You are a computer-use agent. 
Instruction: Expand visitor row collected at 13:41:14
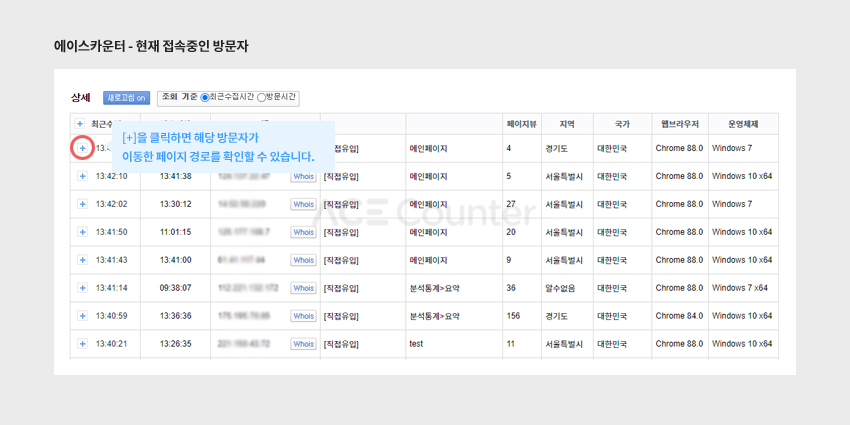82,288
